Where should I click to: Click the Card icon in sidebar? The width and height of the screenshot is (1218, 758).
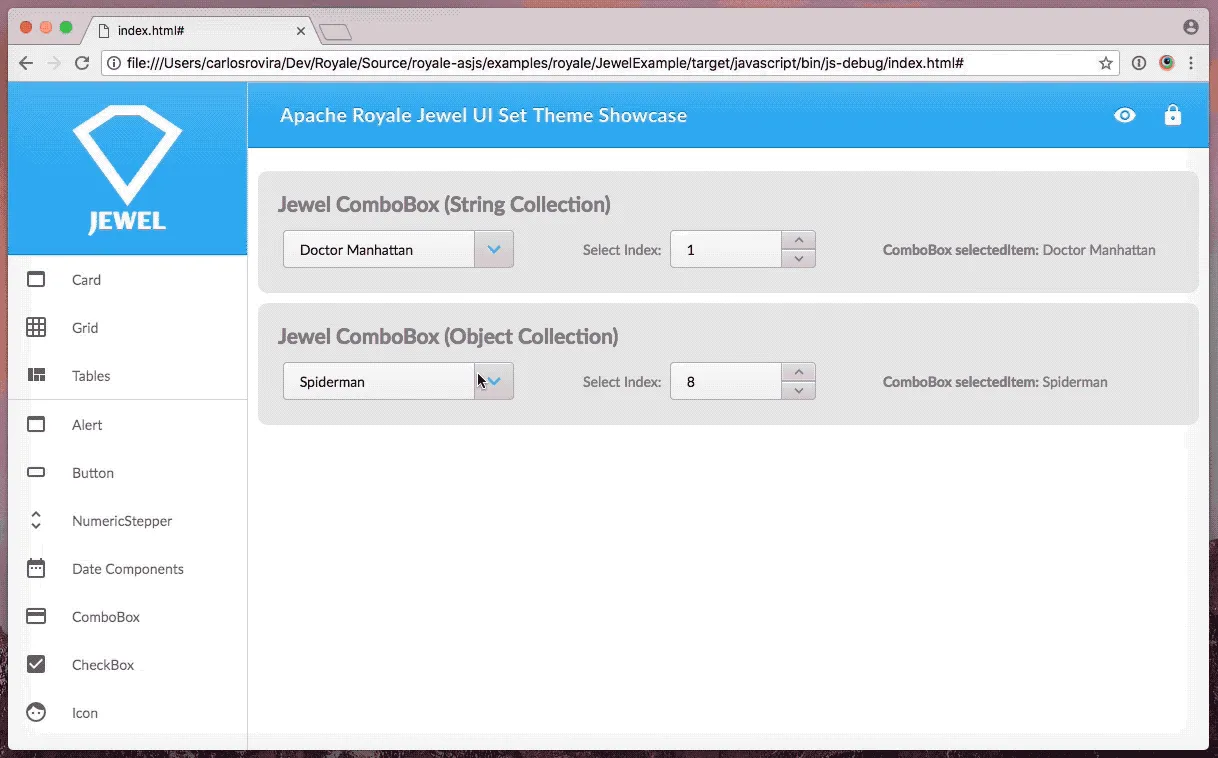(36, 279)
